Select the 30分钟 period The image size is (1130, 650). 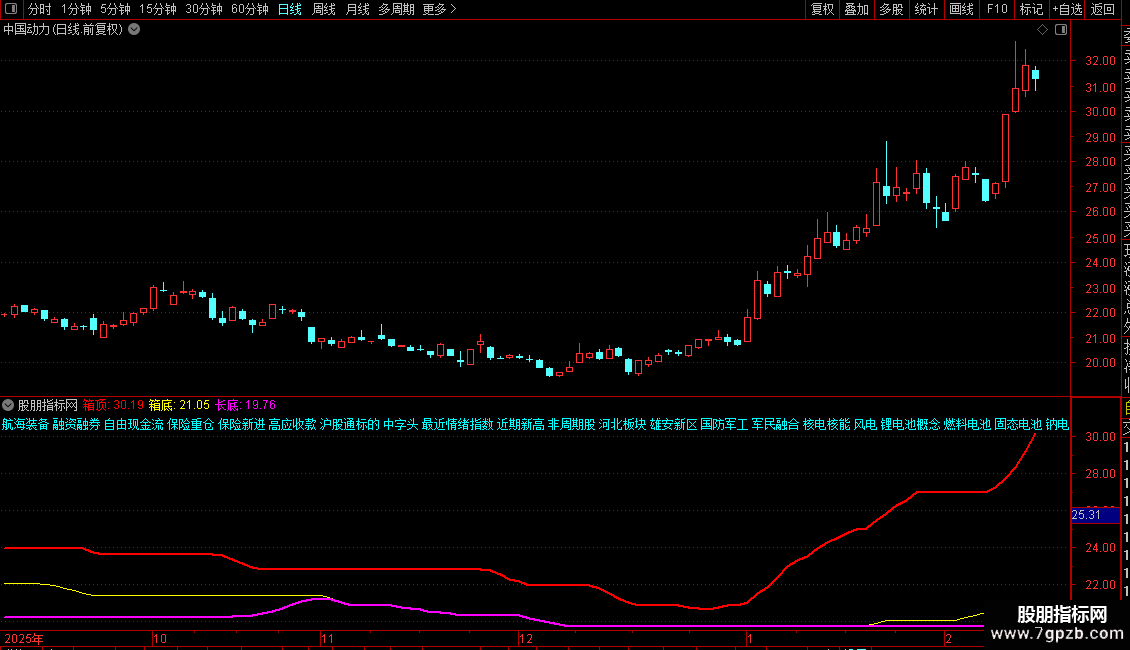[204, 9]
